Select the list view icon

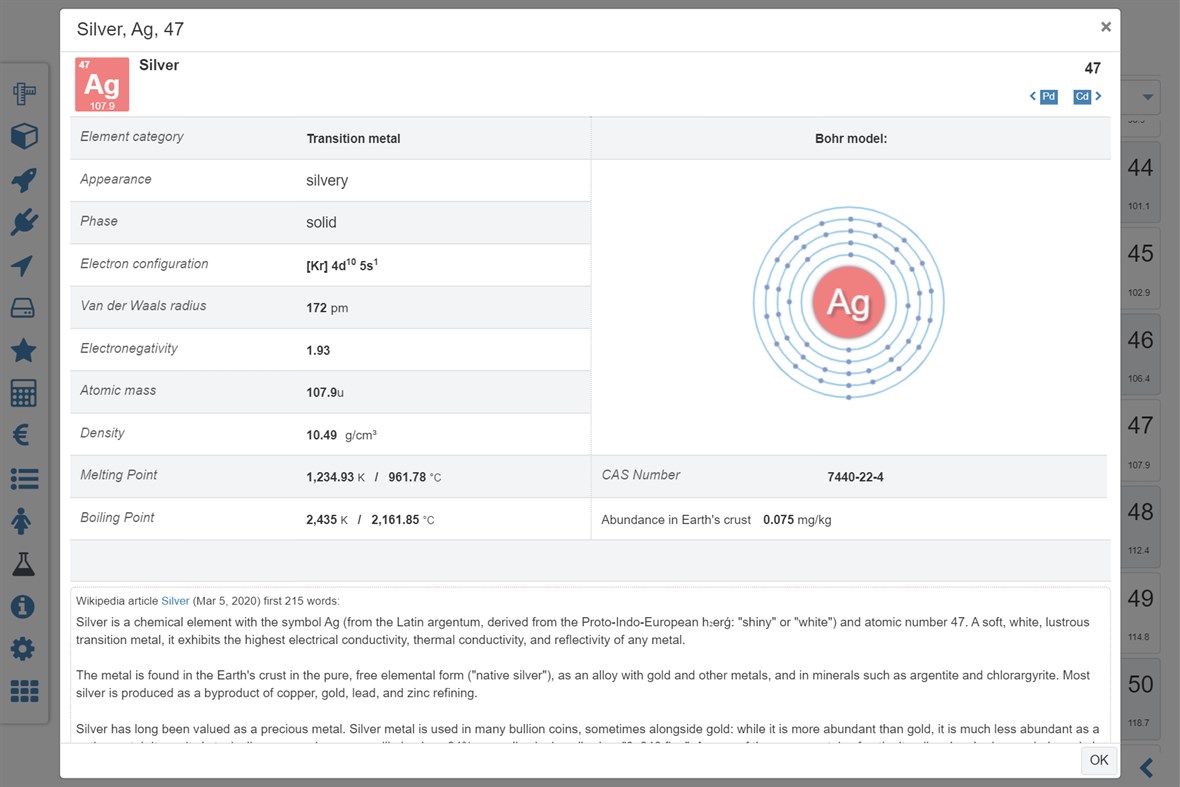[x=25, y=478]
